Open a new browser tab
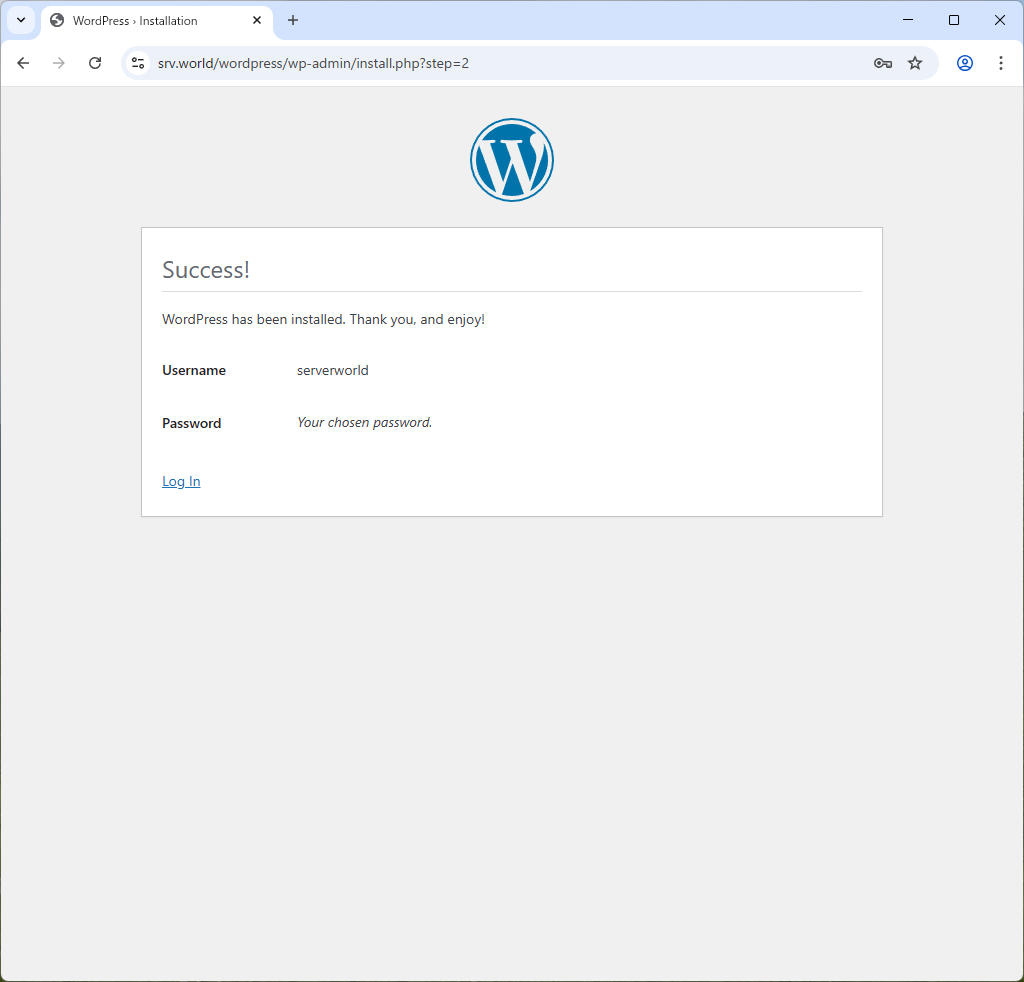Viewport: 1024px width, 982px height. 293,20
